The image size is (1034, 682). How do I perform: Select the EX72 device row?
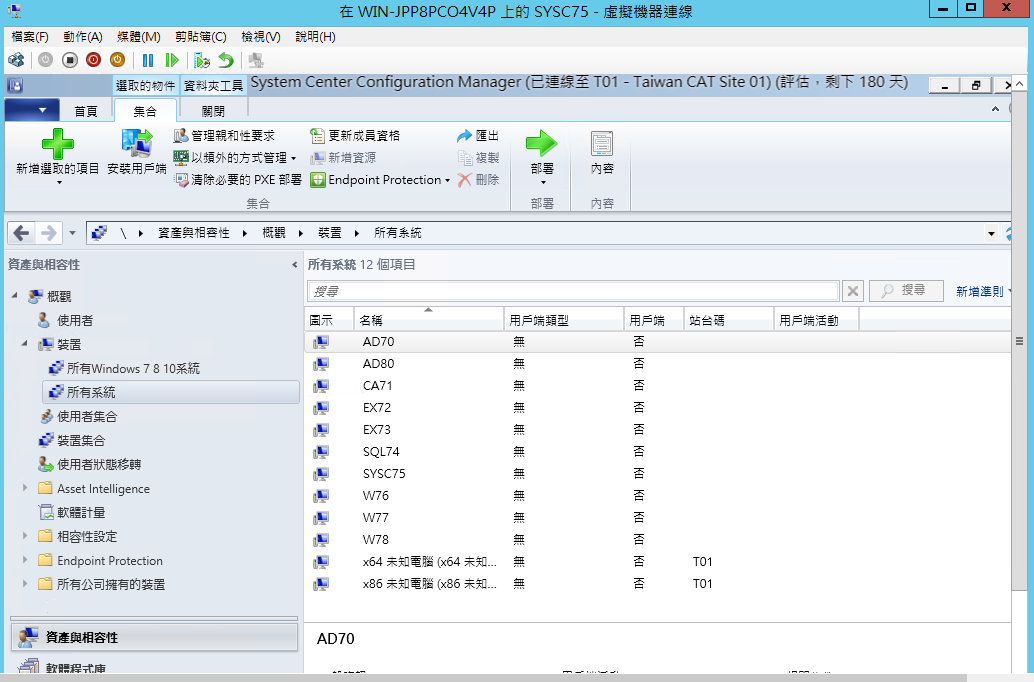(657, 408)
